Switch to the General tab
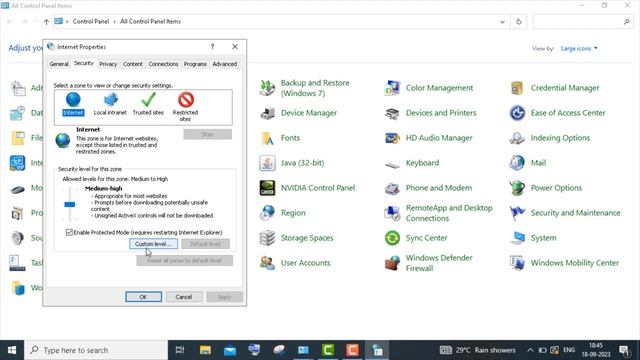This screenshot has height=360, width=640. [59, 64]
